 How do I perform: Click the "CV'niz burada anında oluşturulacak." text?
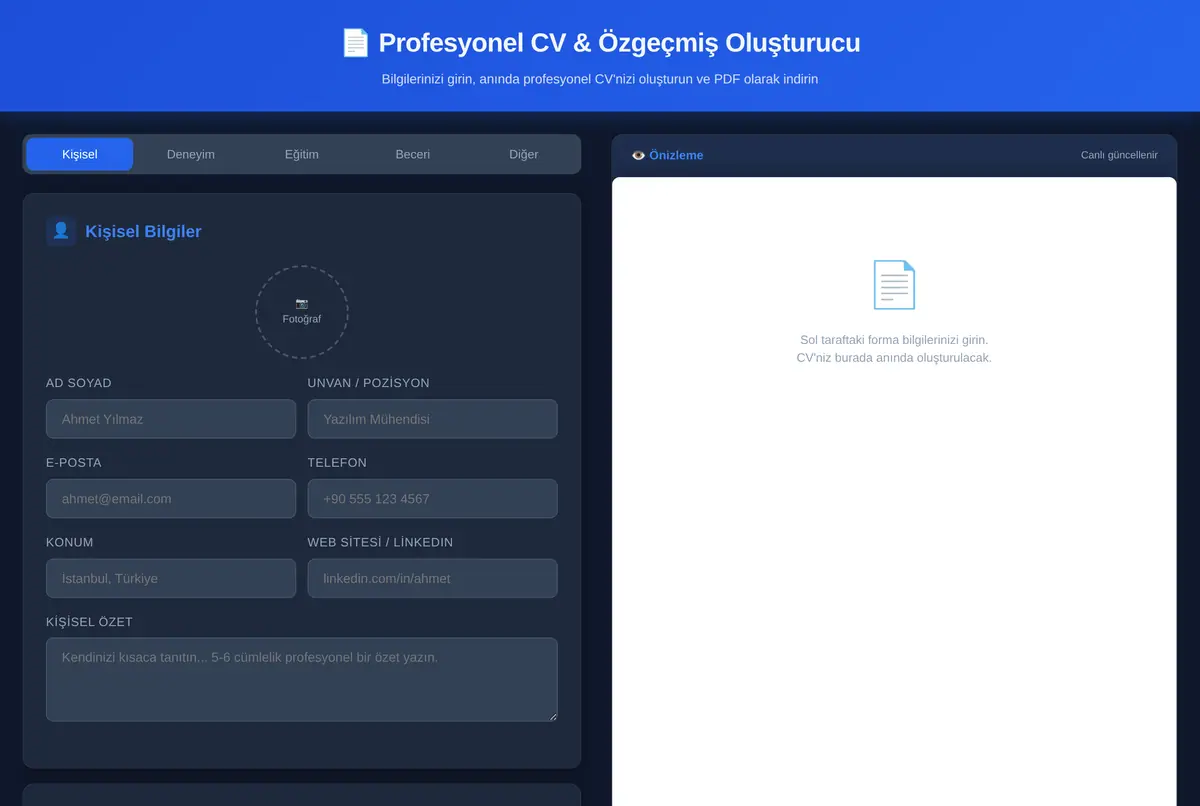pyautogui.click(x=894, y=358)
